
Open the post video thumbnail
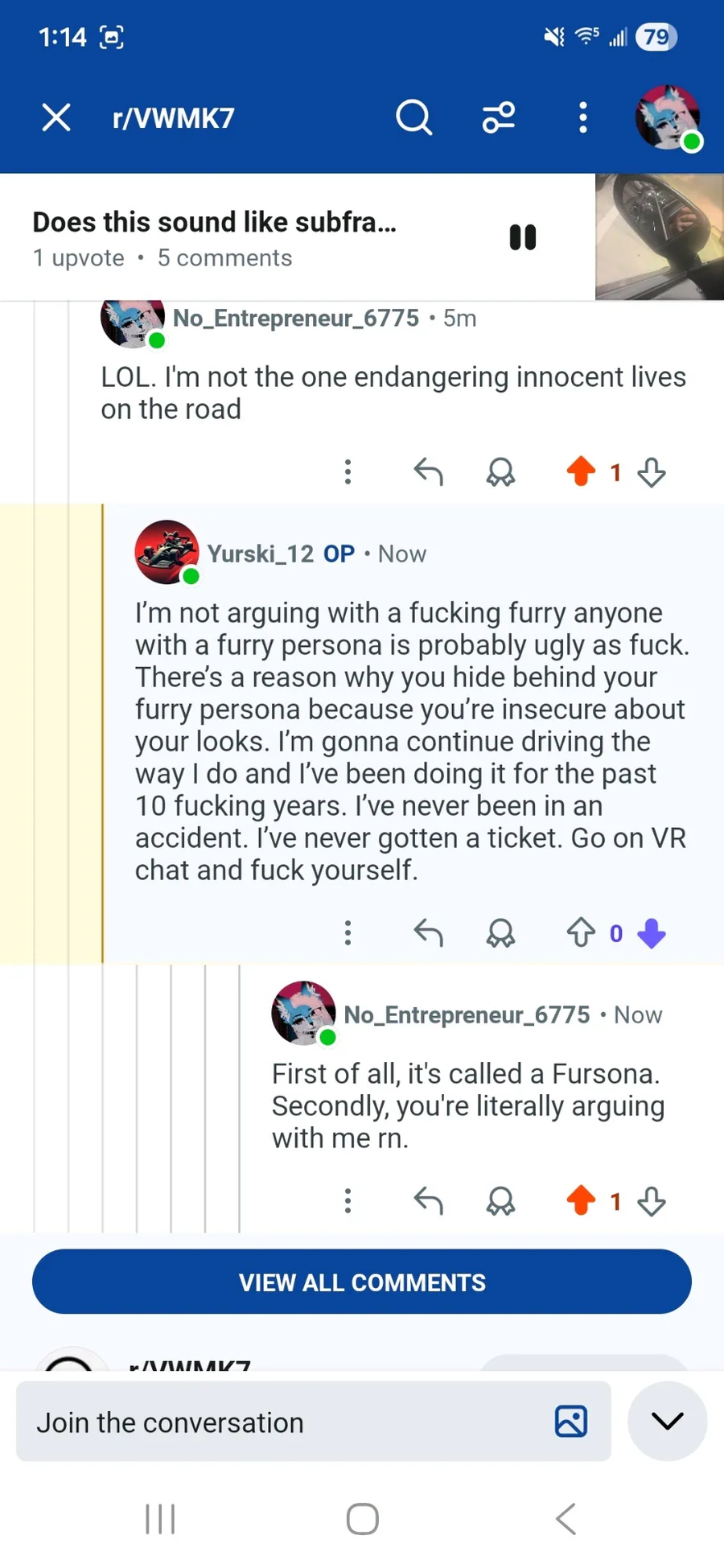click(x=660, y=237)
